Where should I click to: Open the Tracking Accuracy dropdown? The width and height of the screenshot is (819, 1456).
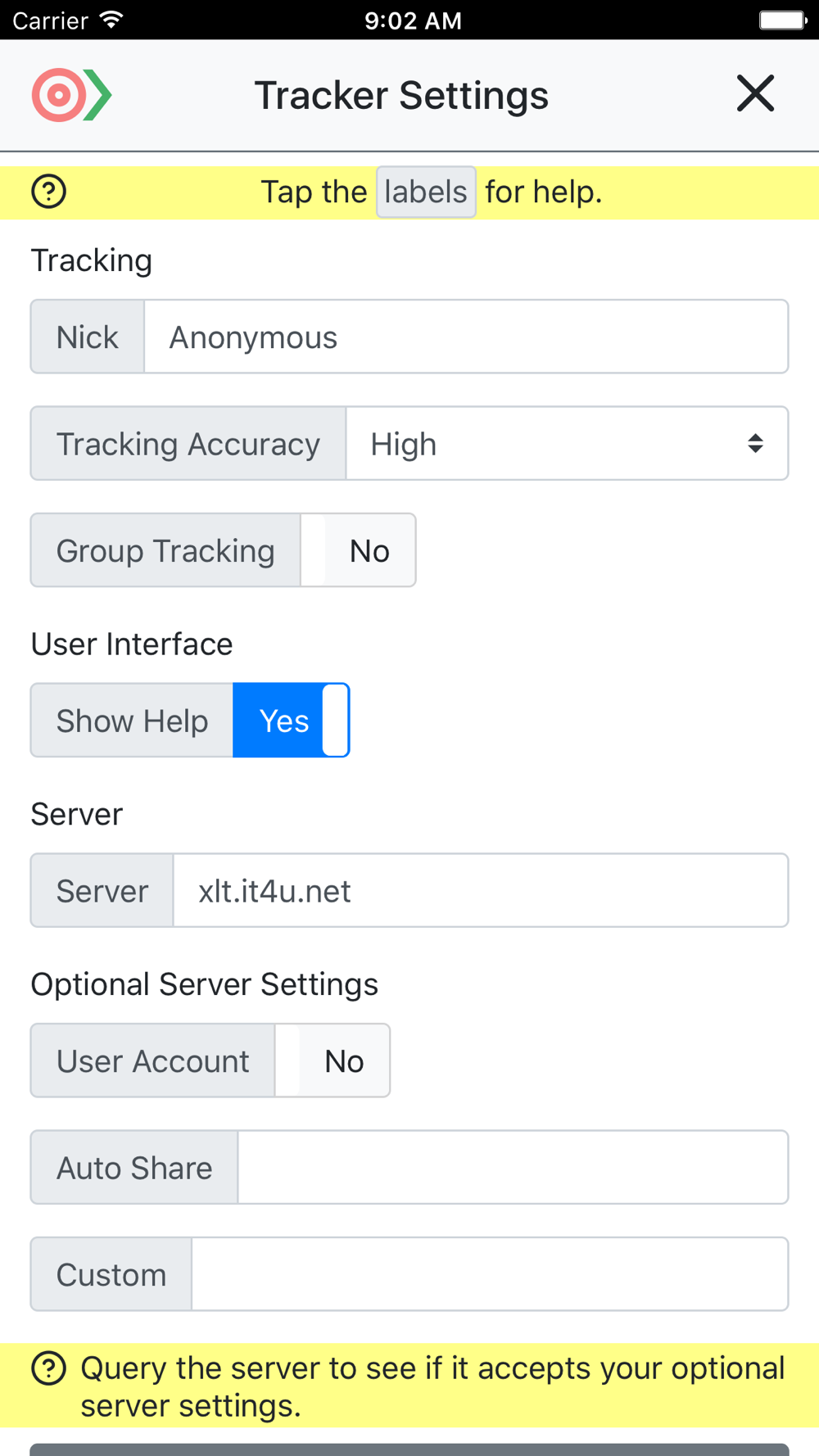(567, 444)
